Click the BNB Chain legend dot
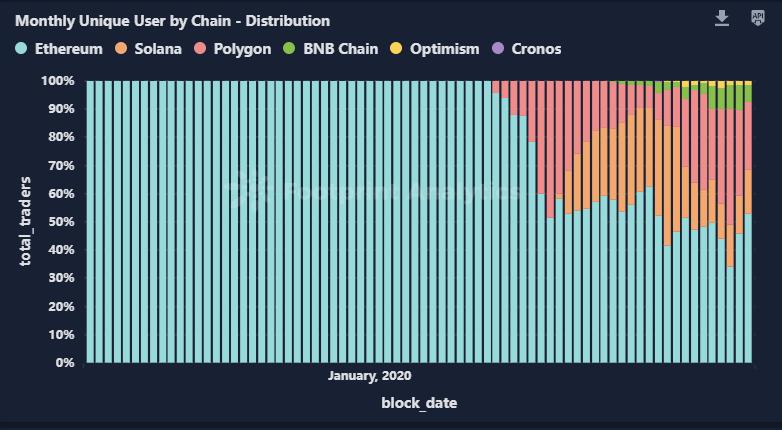This screenshot has height=430, width=782. (x=291, y=48)
